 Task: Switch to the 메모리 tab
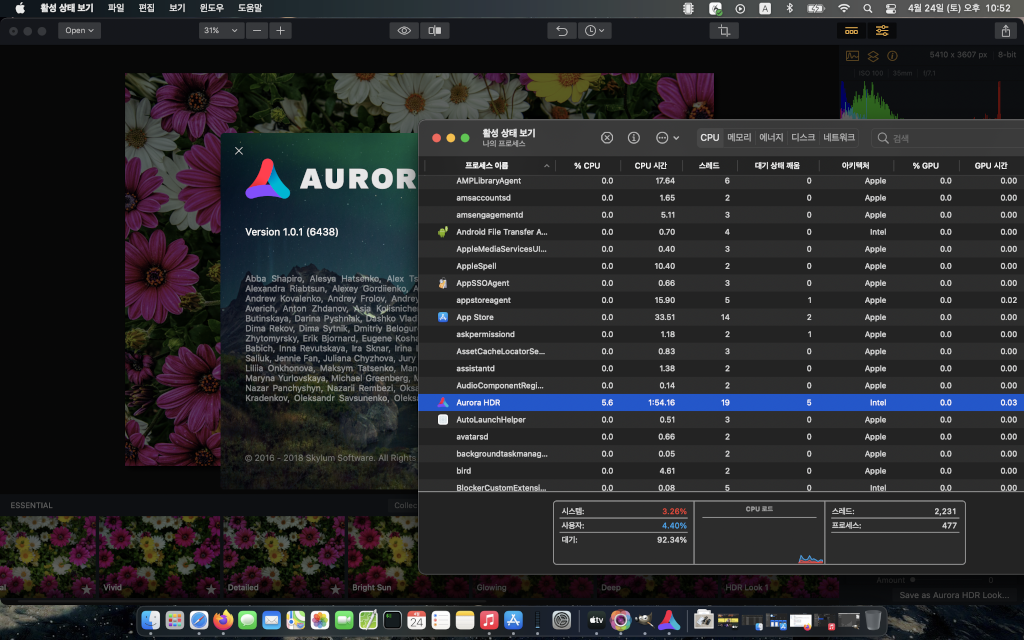pos(739,138)
